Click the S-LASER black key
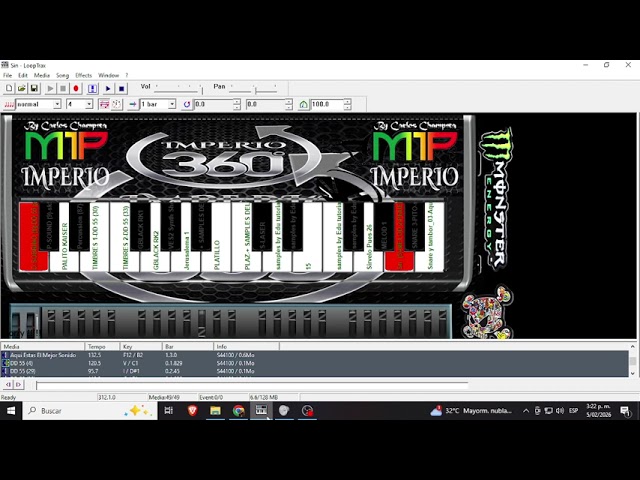640x480 pixels. [262, 227]
